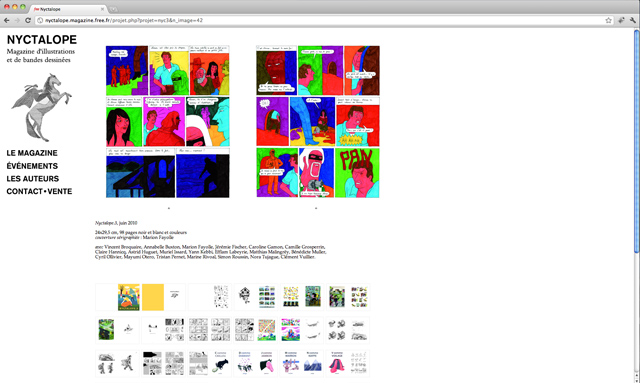Click the browser forward arrow
Screen dimensions: 640x383
[x=17, y=20]
